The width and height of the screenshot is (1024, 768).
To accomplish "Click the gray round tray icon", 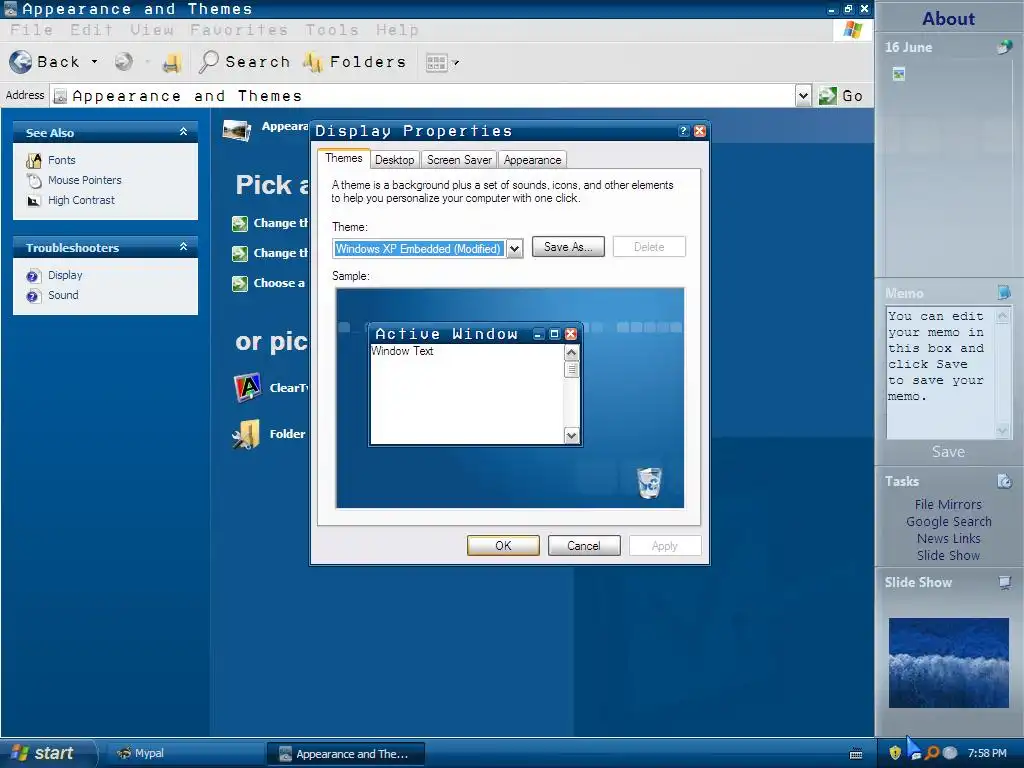I will (950, 753).
